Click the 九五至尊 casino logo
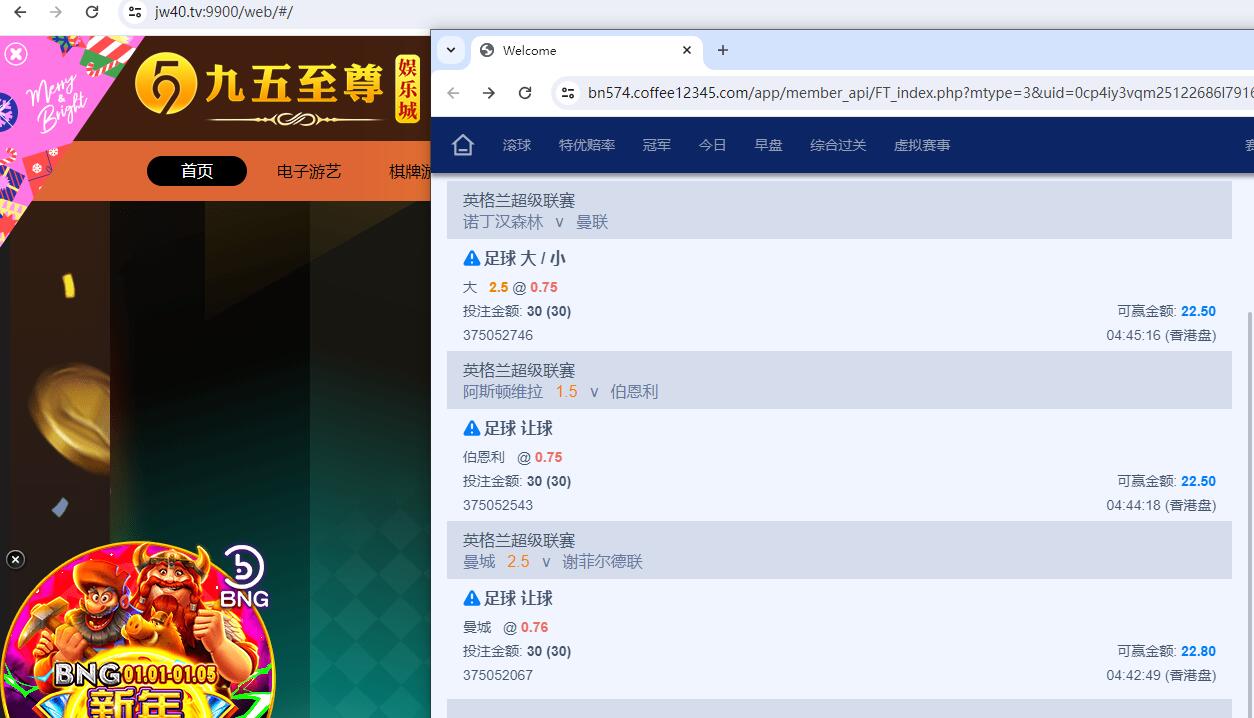 277,88
